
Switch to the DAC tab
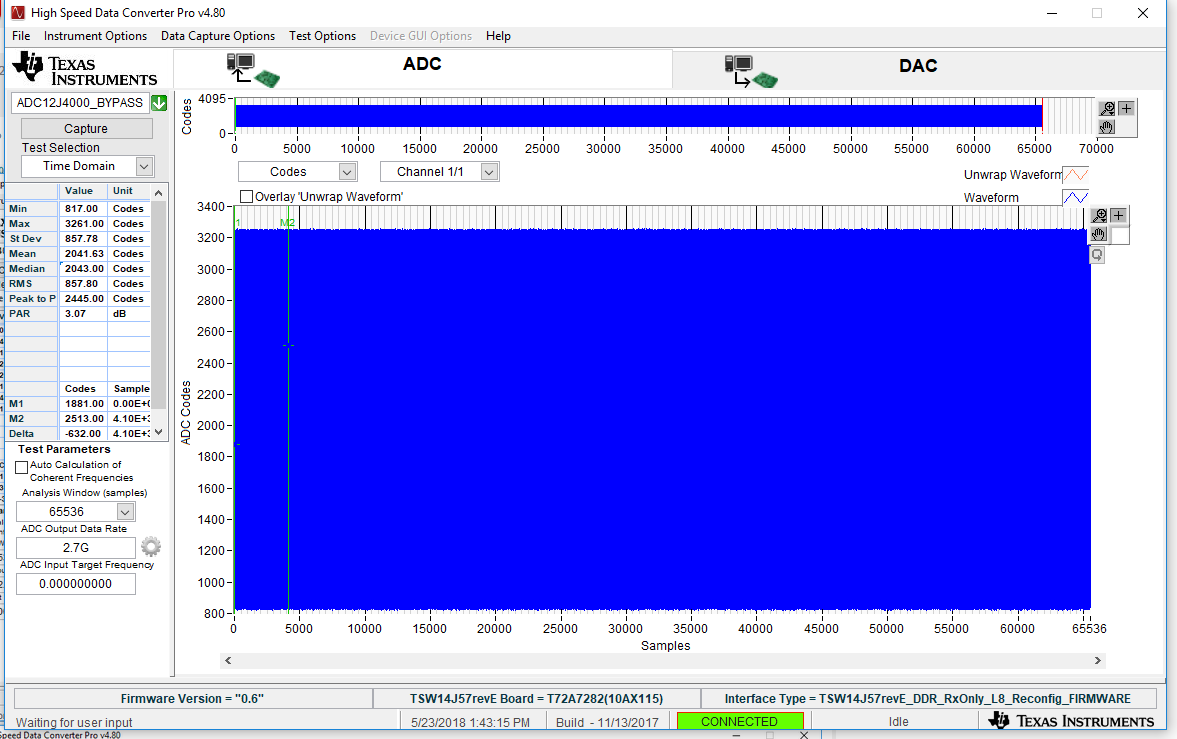tap(919, 69)
